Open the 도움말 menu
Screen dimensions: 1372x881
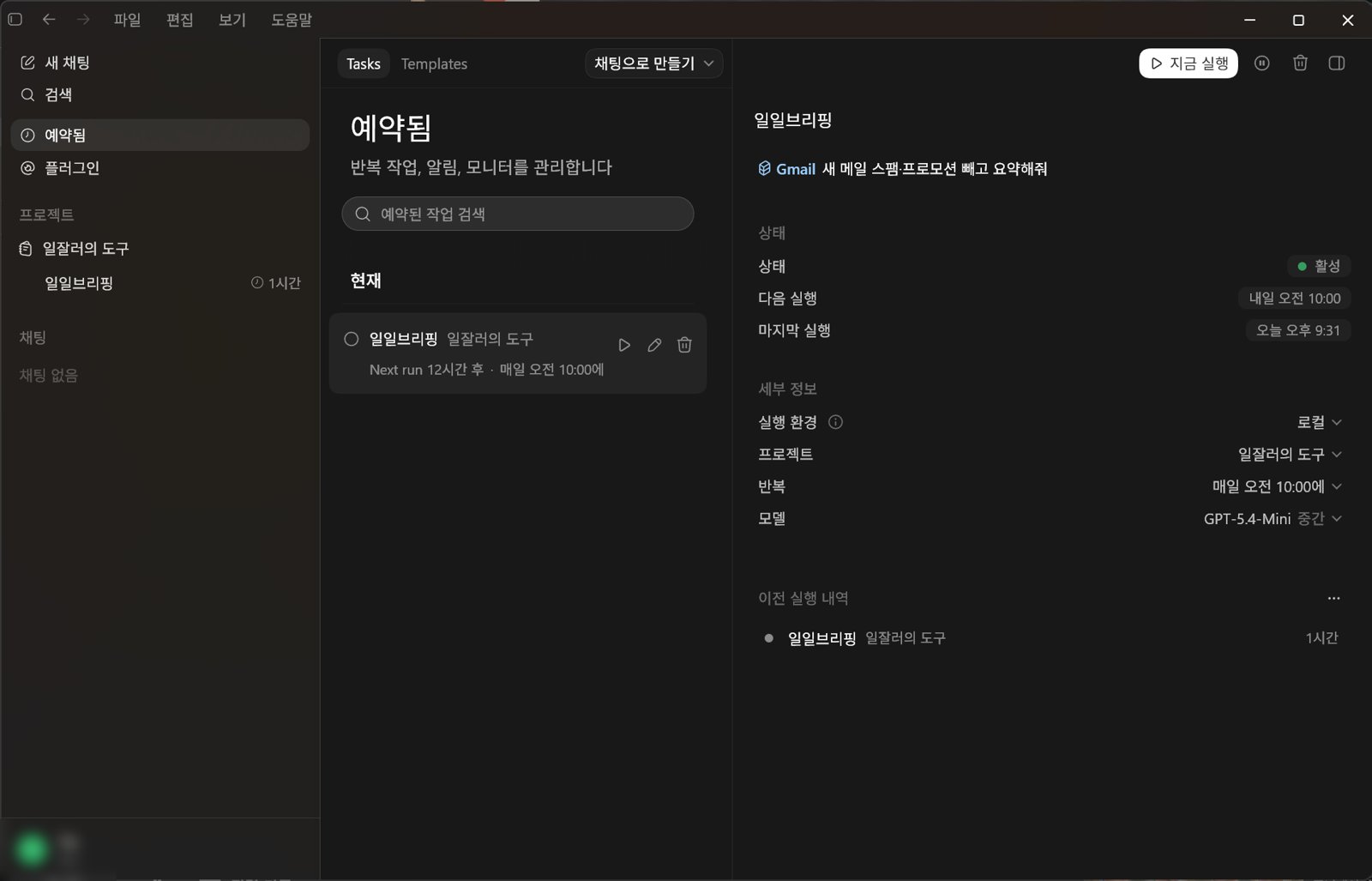tap(292, 20)
